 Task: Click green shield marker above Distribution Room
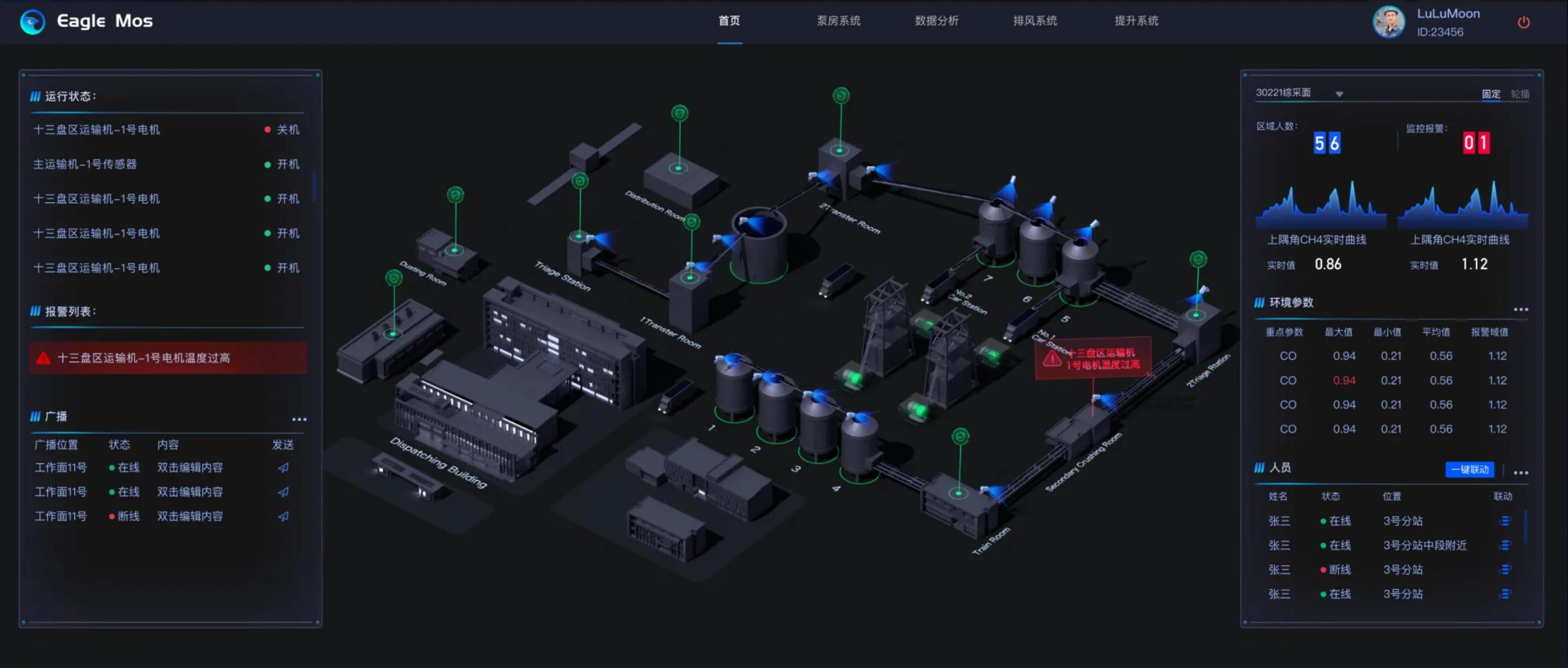click(679, 113)
